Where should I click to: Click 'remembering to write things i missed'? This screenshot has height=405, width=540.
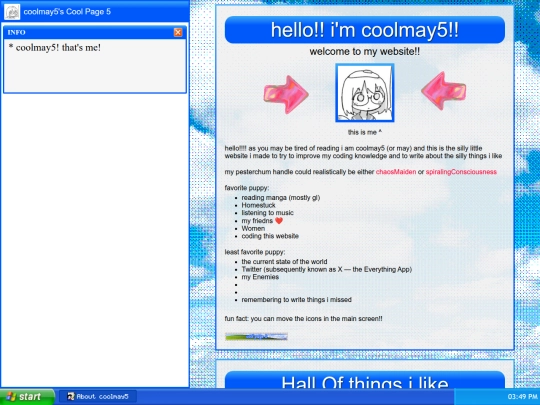click(x=297, y=300)
